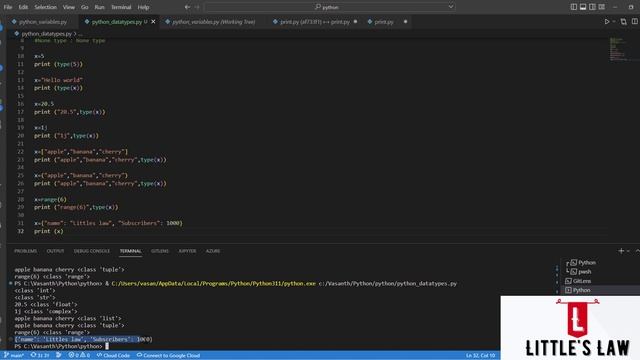The height and width of the screenshot is (360, 640).
Task: Click the python.exe path link in terminal
Action: (213, 283)
